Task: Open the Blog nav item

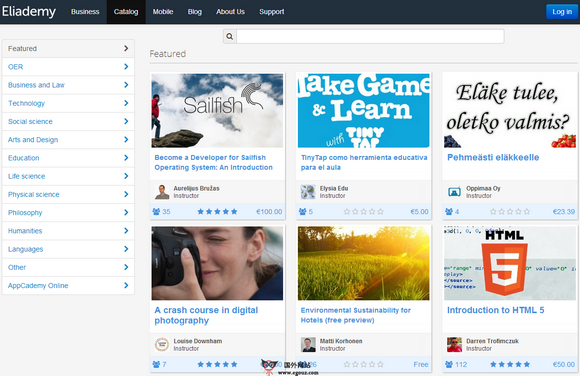Action: point(195,12)
